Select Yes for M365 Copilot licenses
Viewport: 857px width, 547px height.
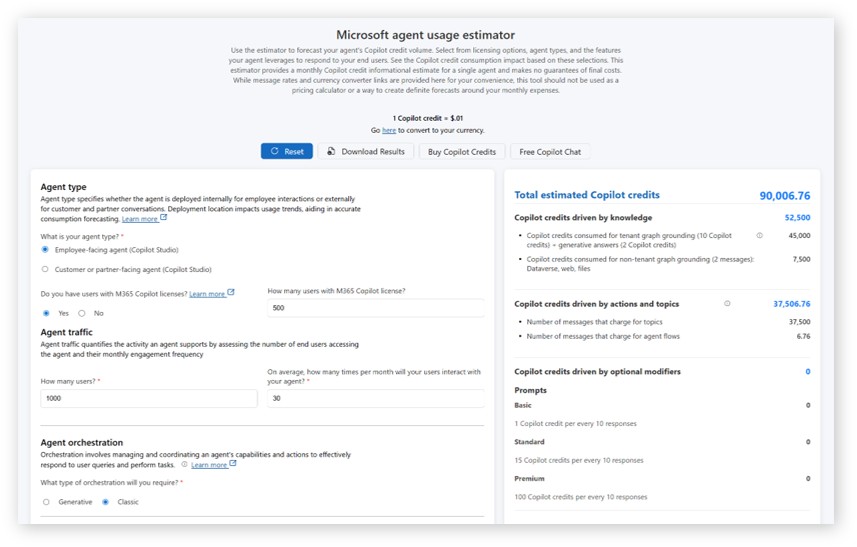pyautogui.click(x=46, y=313)
